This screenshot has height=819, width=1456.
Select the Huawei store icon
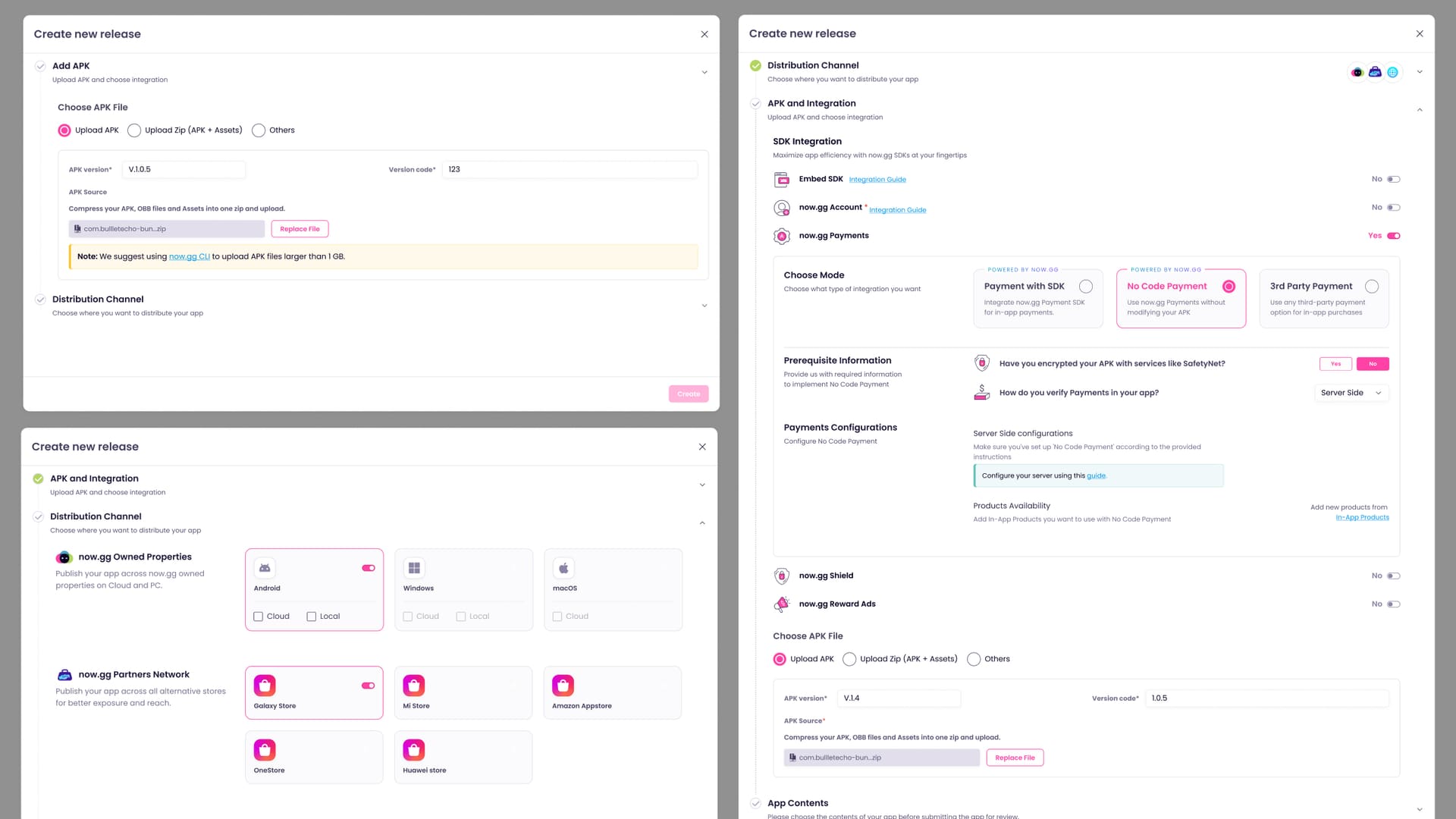tap(414, 750)
